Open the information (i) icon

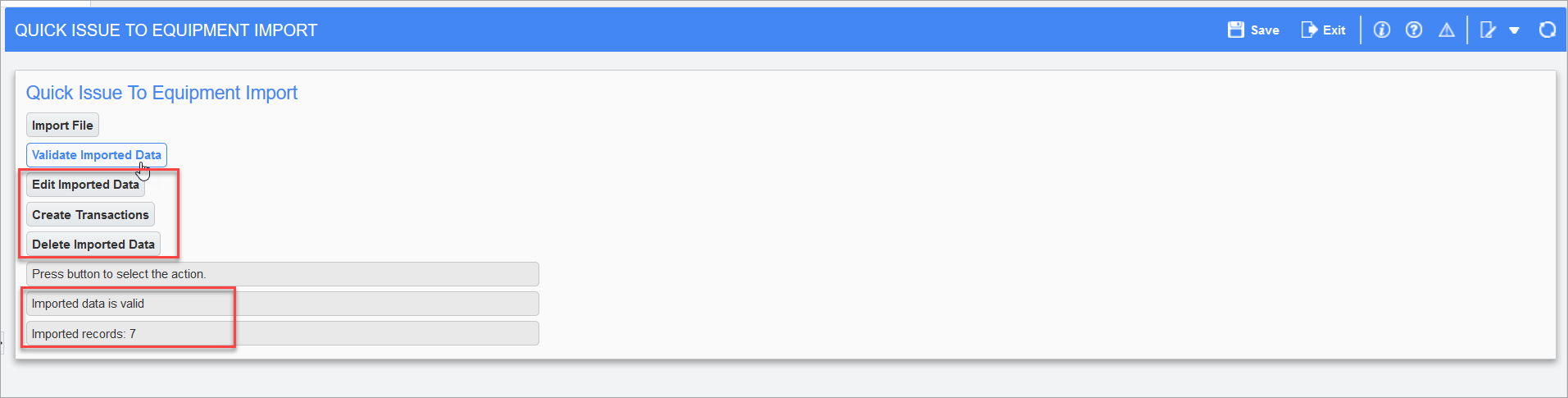pos(1382,30)
